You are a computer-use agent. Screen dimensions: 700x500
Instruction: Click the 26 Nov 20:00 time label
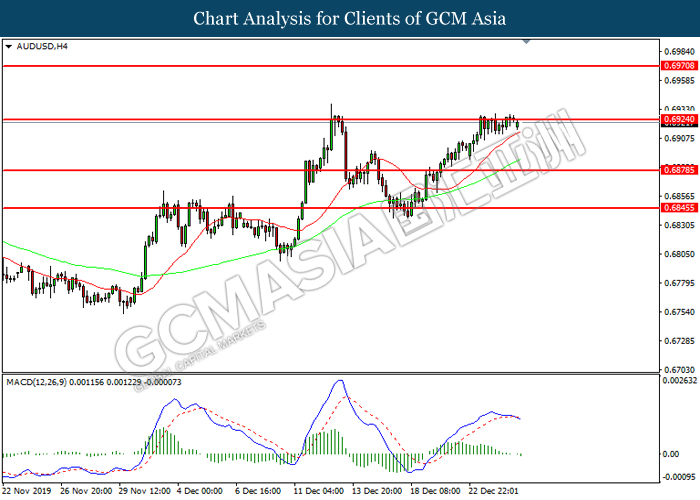[86, 491]
